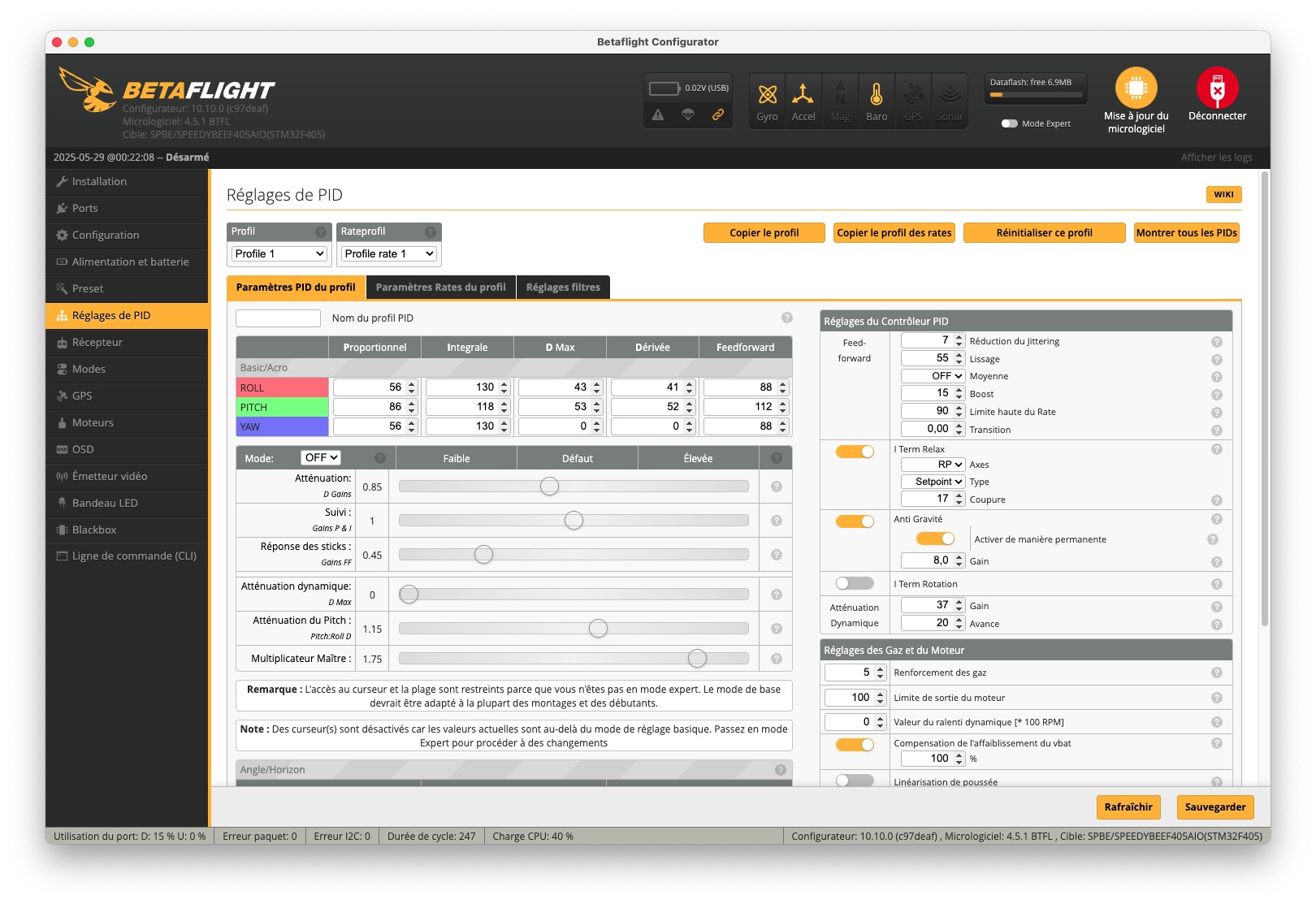1316x904 pixels.
Task: Select Réglages de PID in sidebar
Action: pos(128,316)
